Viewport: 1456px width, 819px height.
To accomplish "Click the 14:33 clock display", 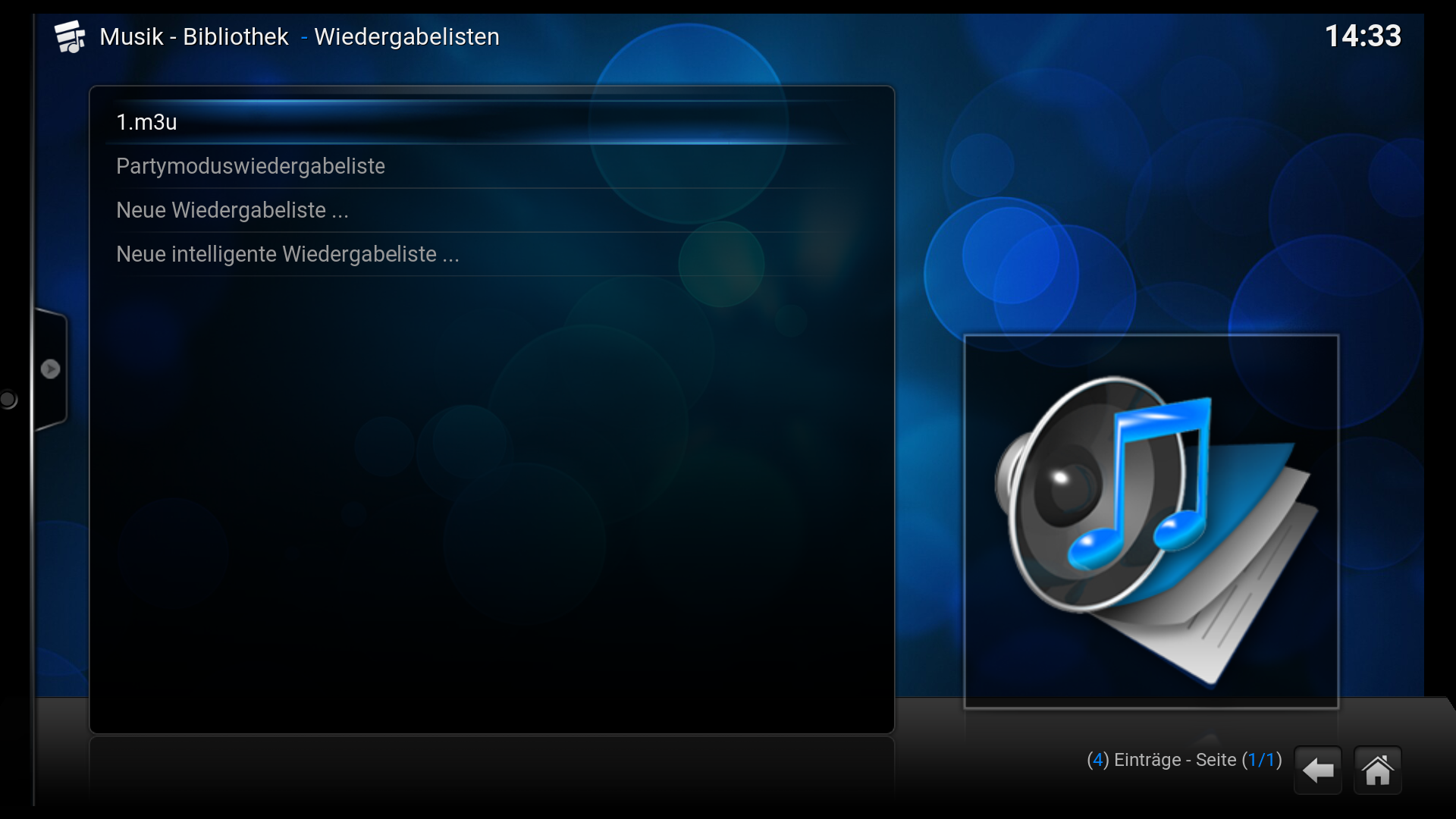I will [x=1363, y=36].
